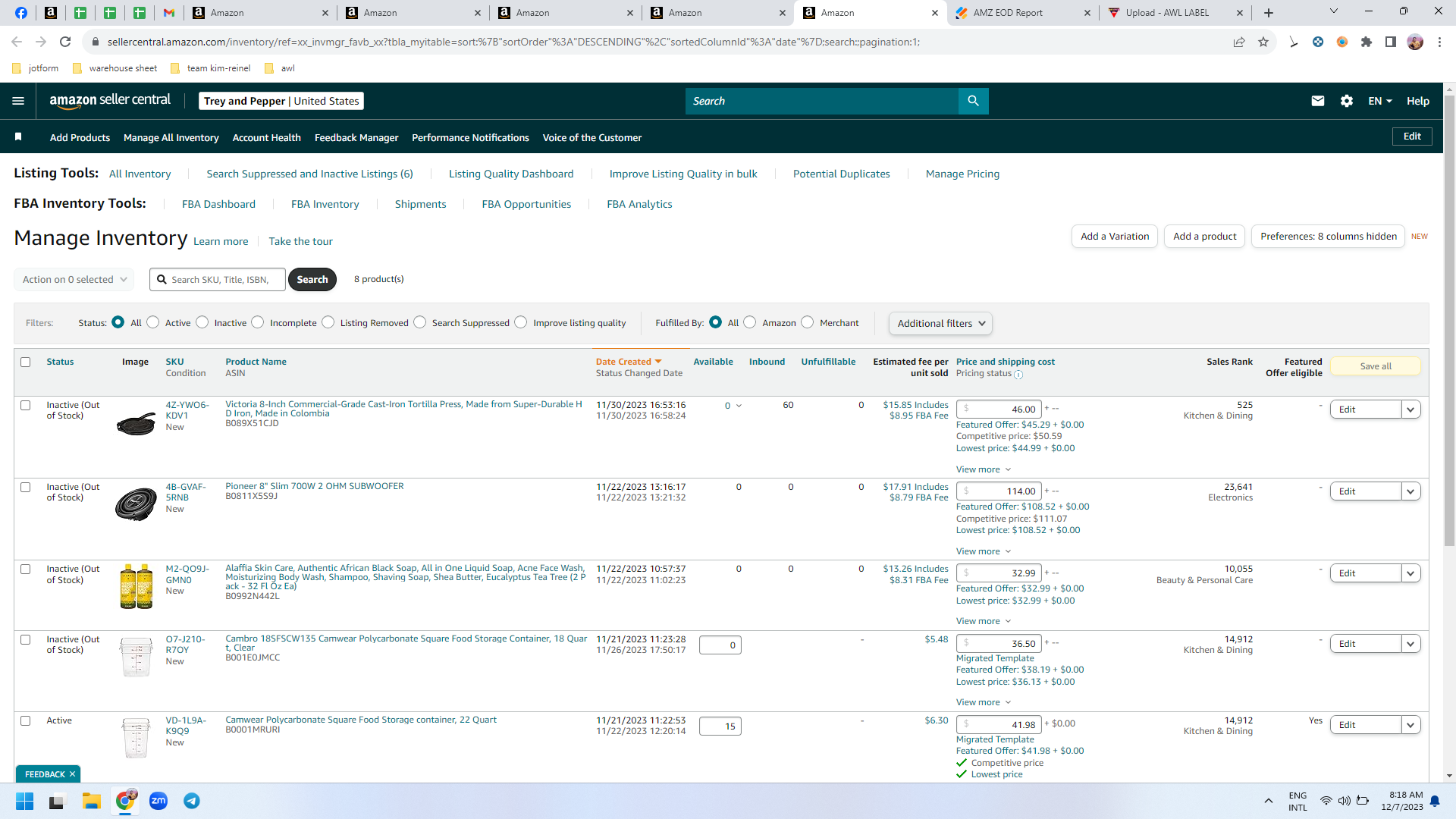Open the Windows Start menu
1456x819 pixels.
pyautogui.click(x=25, y=801)
